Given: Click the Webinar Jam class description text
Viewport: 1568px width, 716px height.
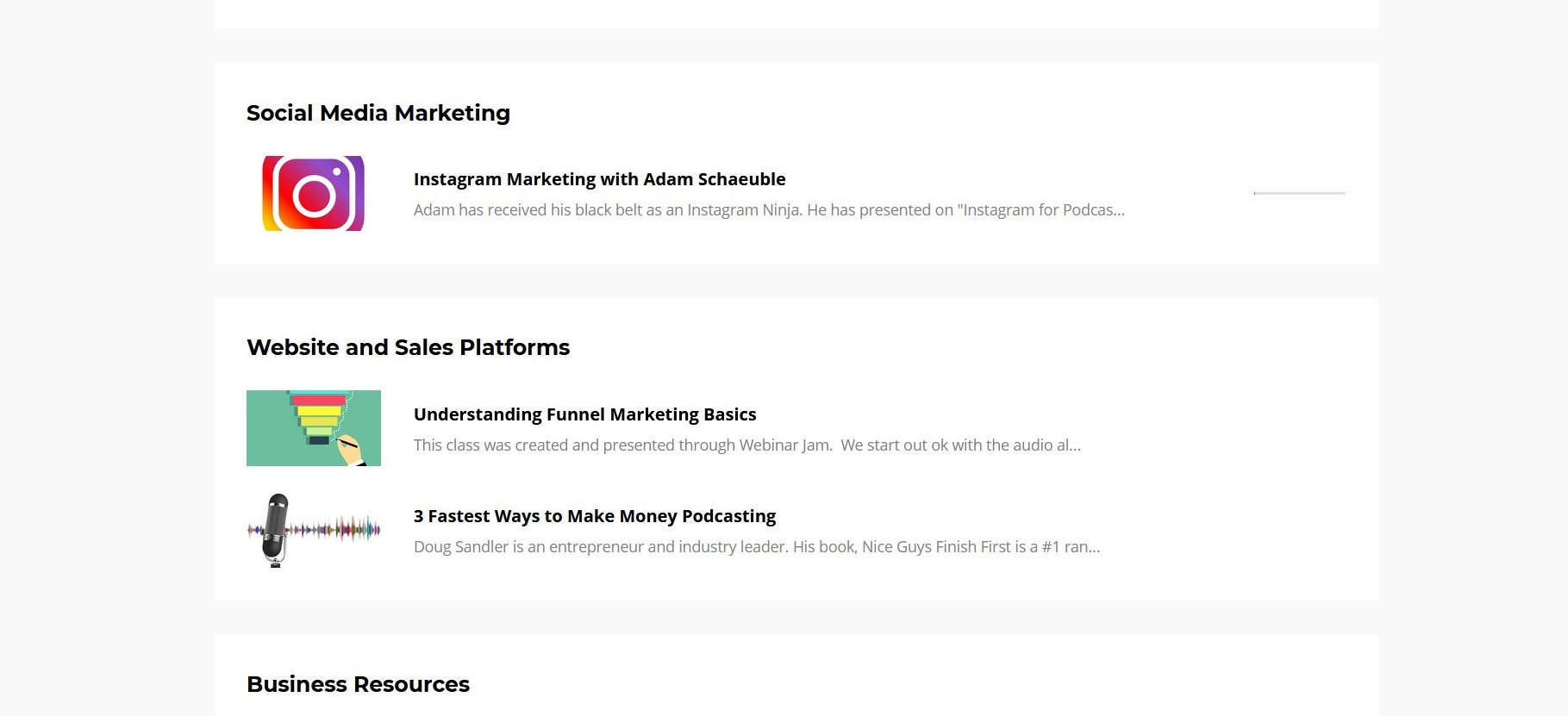Looking at the screenshot, I should [x=747, y=445].
